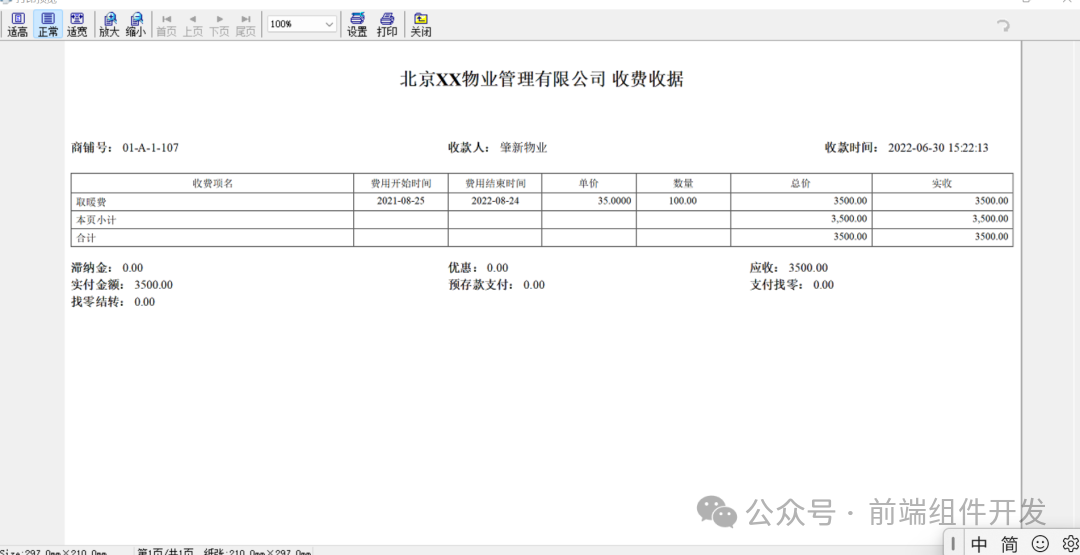
Task: Click the 应收 3500.00 field
Action: 789,268
